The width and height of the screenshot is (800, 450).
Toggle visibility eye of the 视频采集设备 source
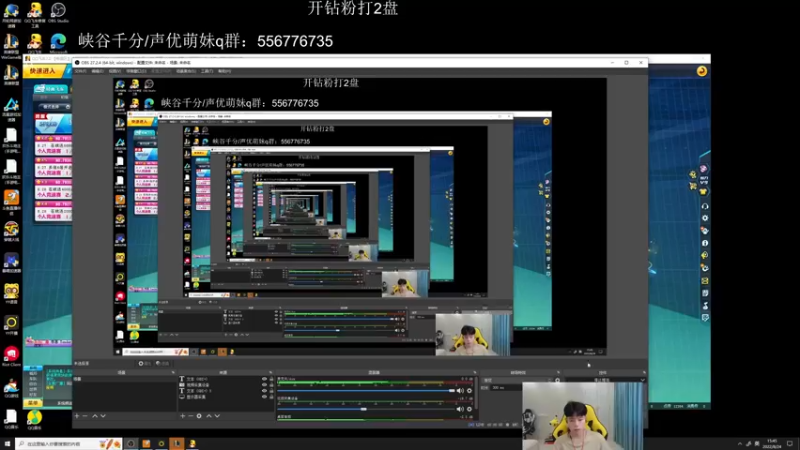264,385
